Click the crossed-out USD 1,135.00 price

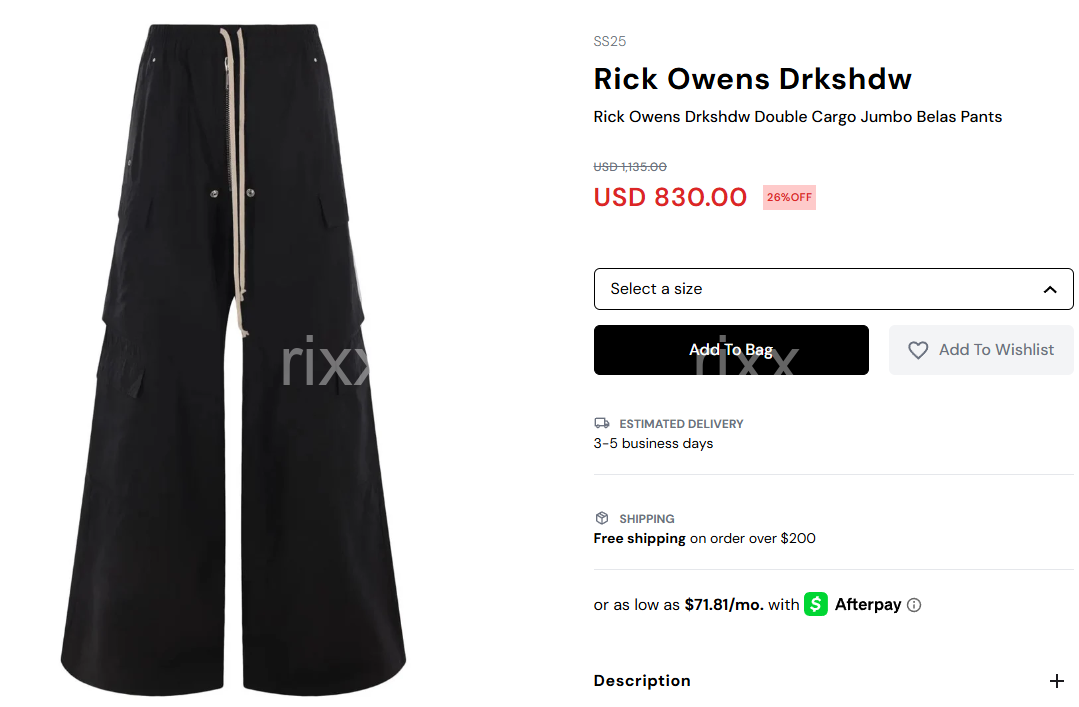click(630, 167)
